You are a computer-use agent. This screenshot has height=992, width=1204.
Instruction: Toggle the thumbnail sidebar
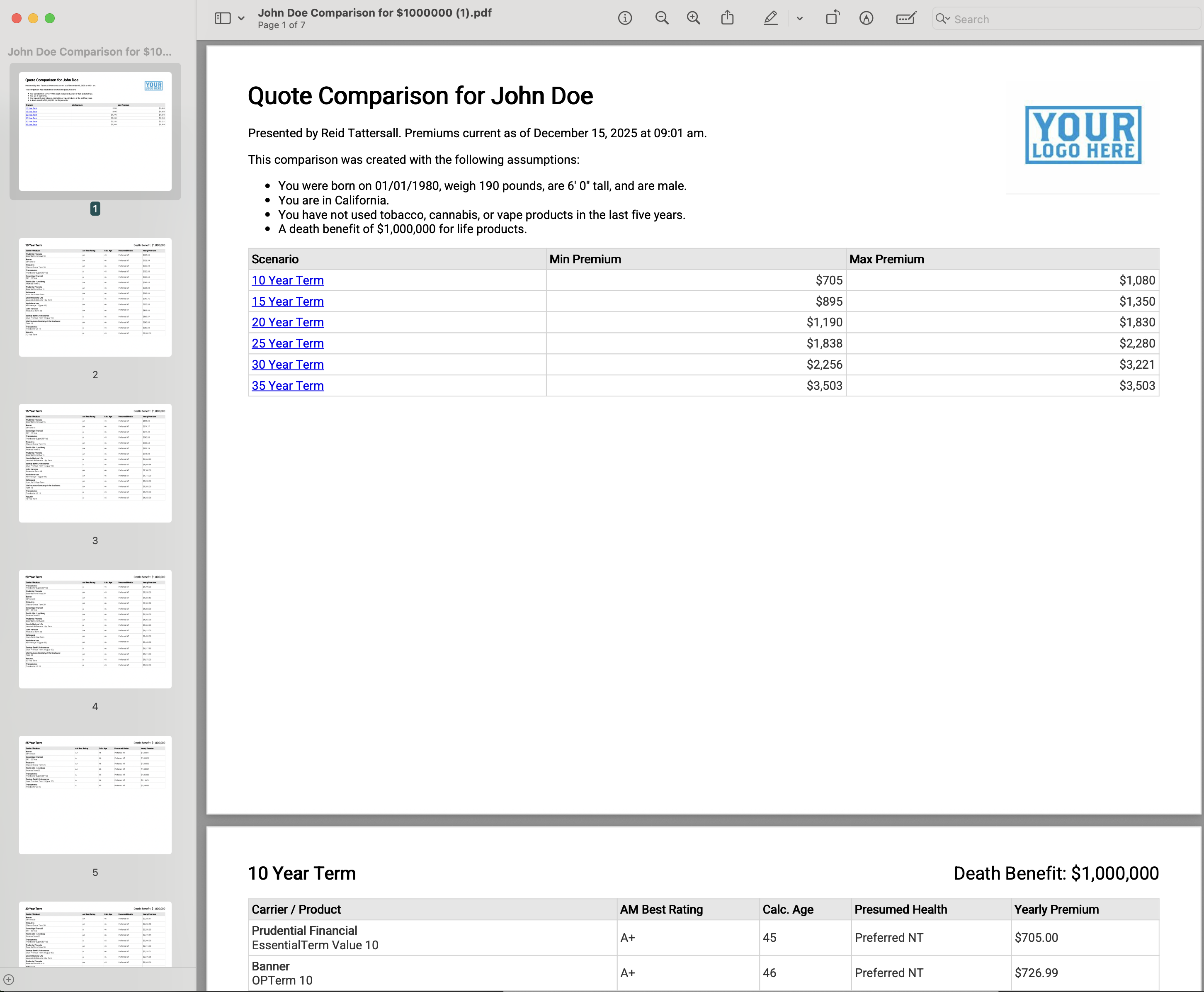pyautogui.click(x=222, y=18)
